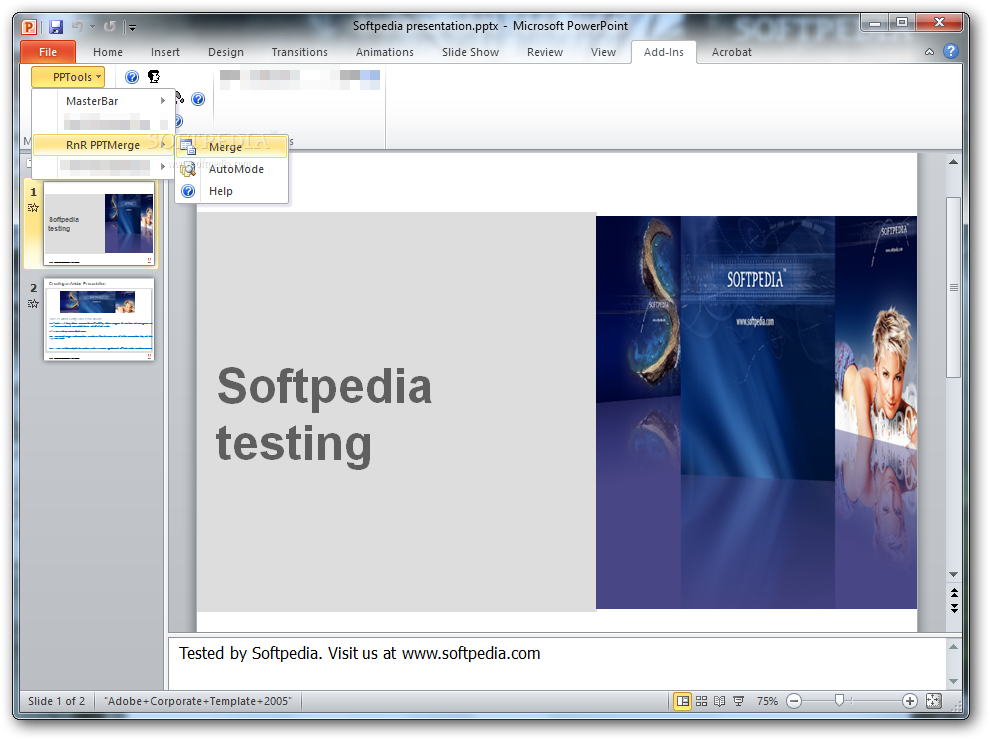Expand the MasterBar submenu
This screenshot has width=990, height=740.
(x=104, y=101)
